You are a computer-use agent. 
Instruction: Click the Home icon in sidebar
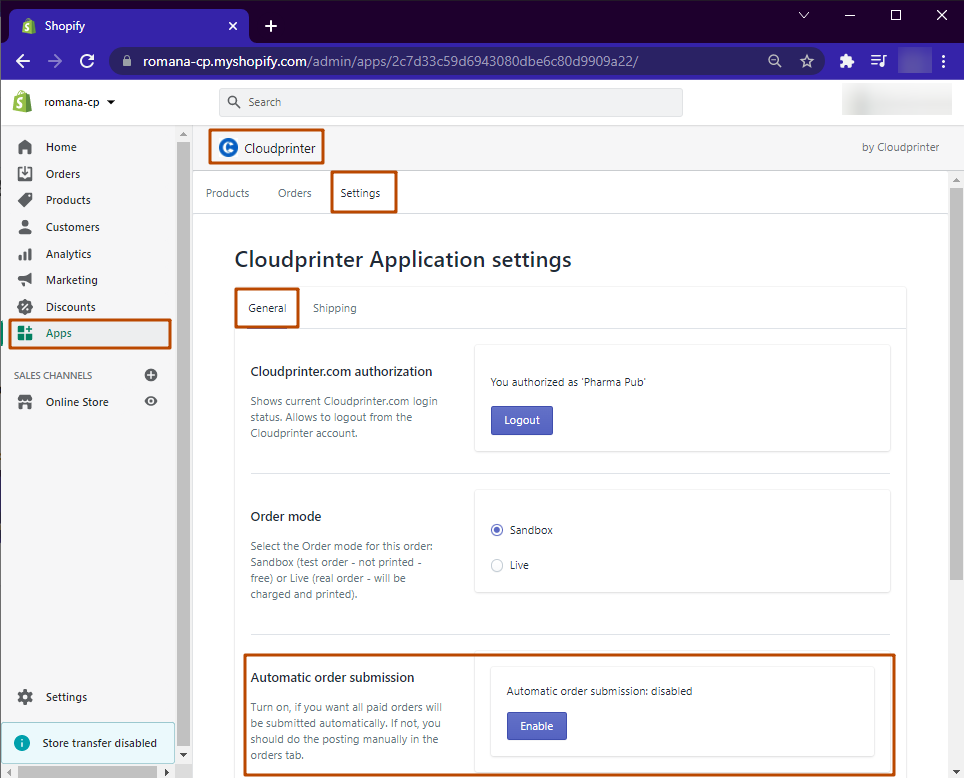[25, 147]
